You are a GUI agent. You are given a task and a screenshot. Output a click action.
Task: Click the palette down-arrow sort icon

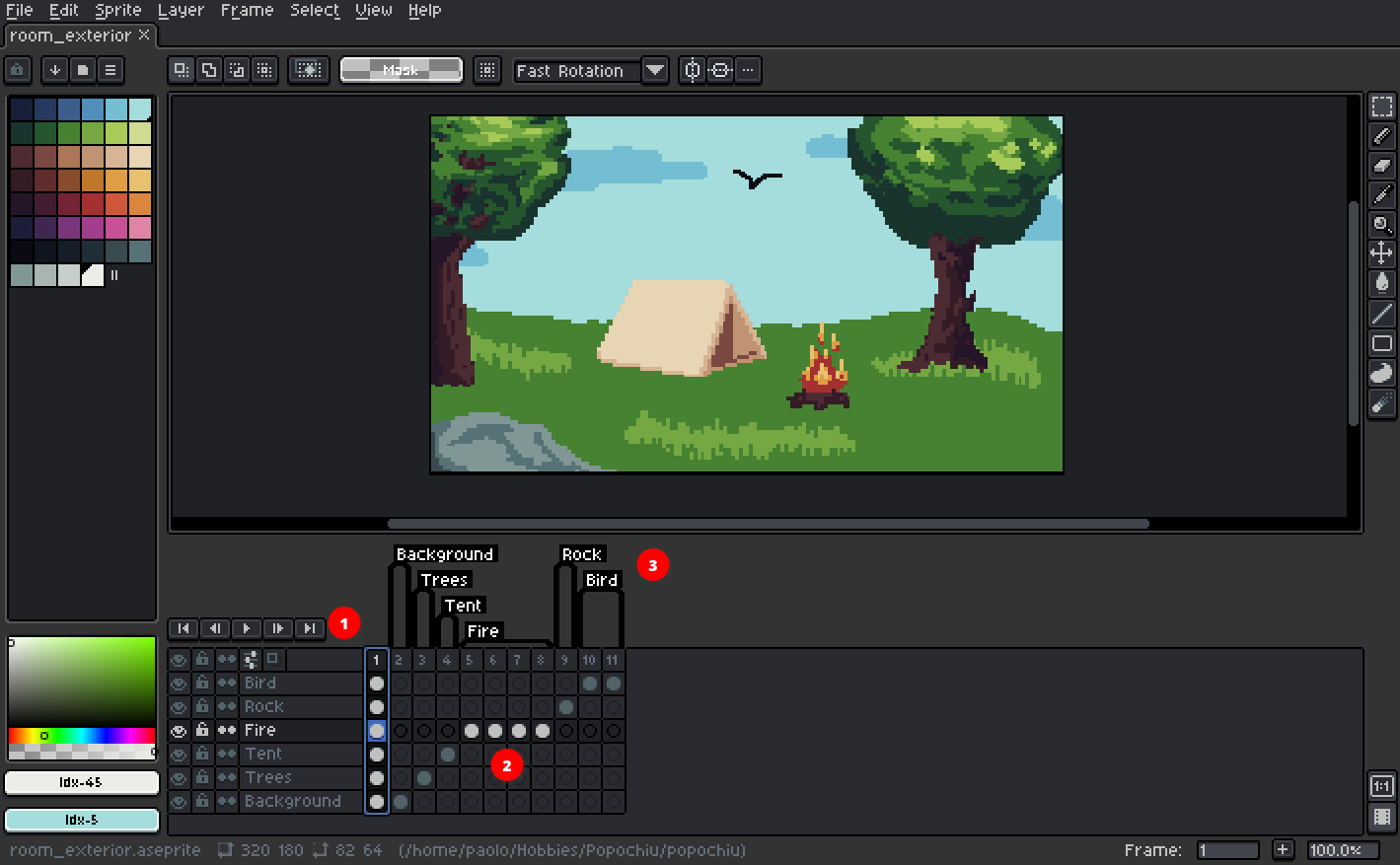coord(55,70)
